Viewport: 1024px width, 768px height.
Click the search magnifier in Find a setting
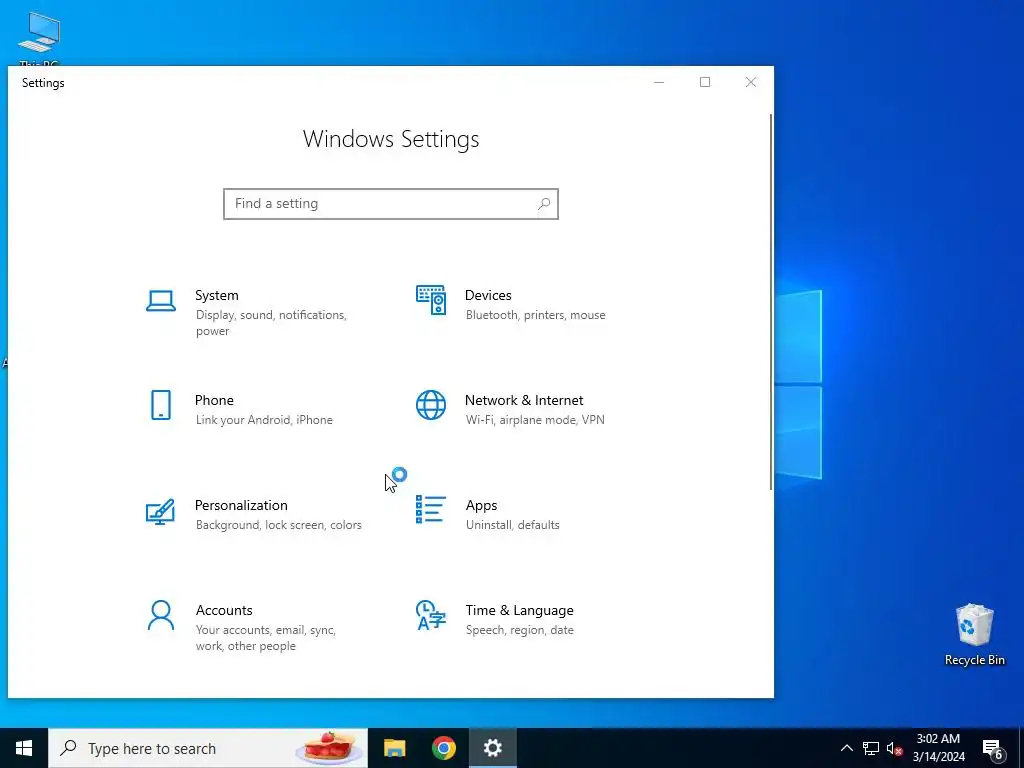coord(543,204)
